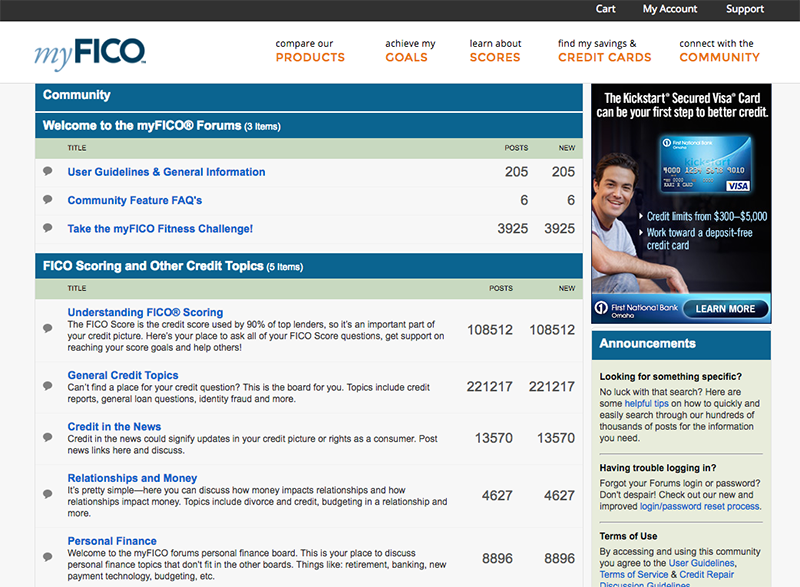Image resolution: width=800 pixels, height=587 pixels.
Task: Open Credit in the News board
Action: [x=114, y=427]
